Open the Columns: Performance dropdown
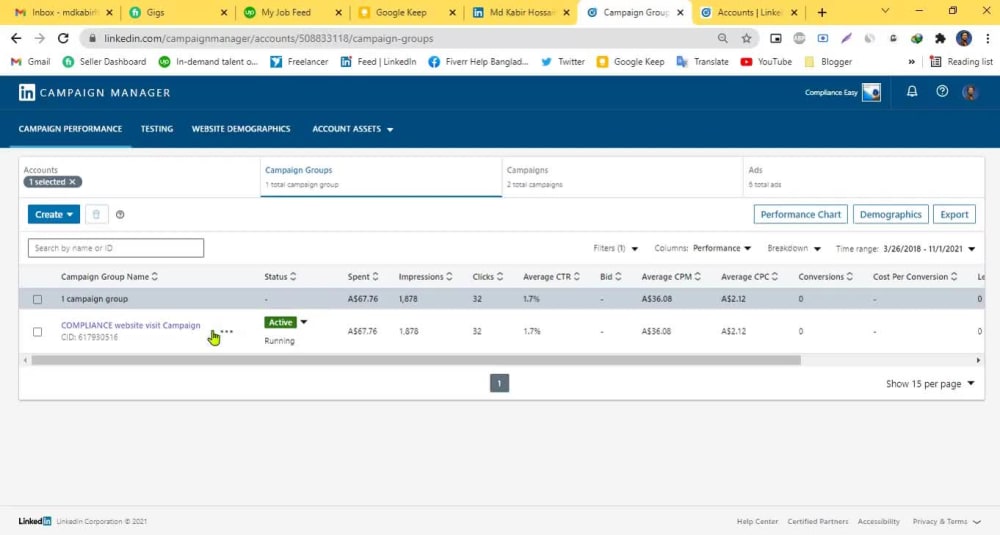This screenshot has width=1000, height=535. 703,249
